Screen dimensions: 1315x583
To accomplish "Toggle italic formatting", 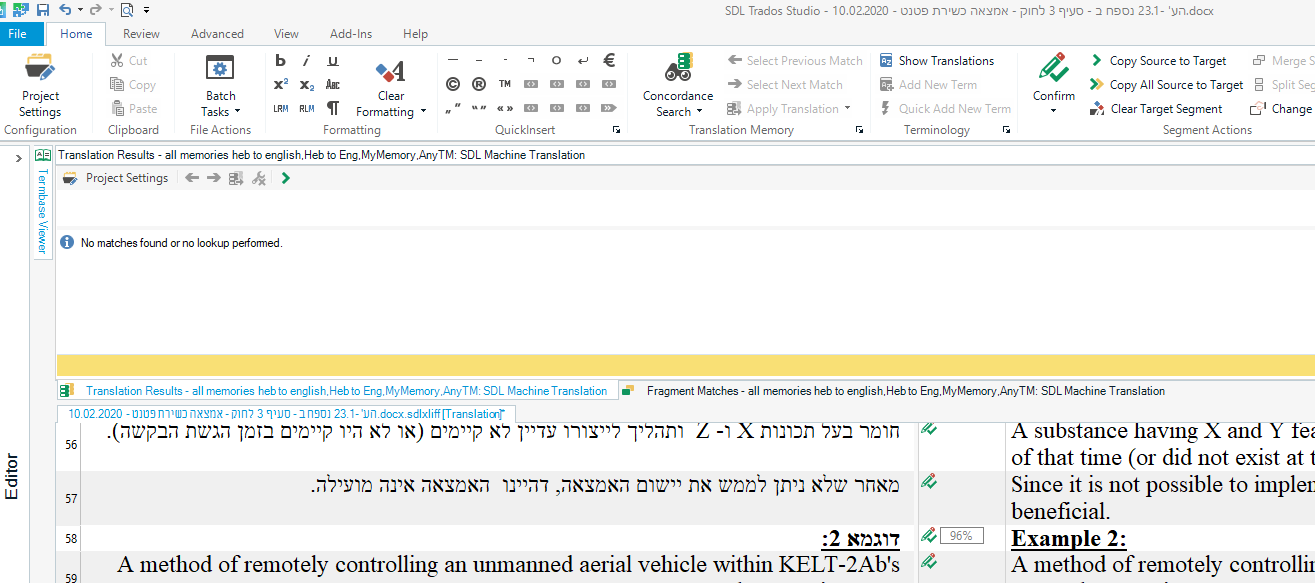I will (x=306, y=60).
